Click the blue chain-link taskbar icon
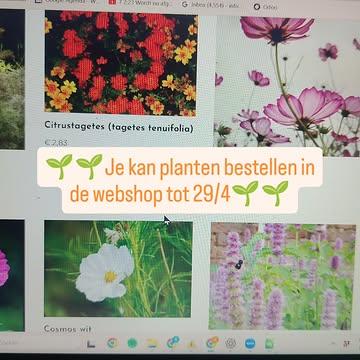The width and height of the screenshot is (360, 360). pos(173,342)
